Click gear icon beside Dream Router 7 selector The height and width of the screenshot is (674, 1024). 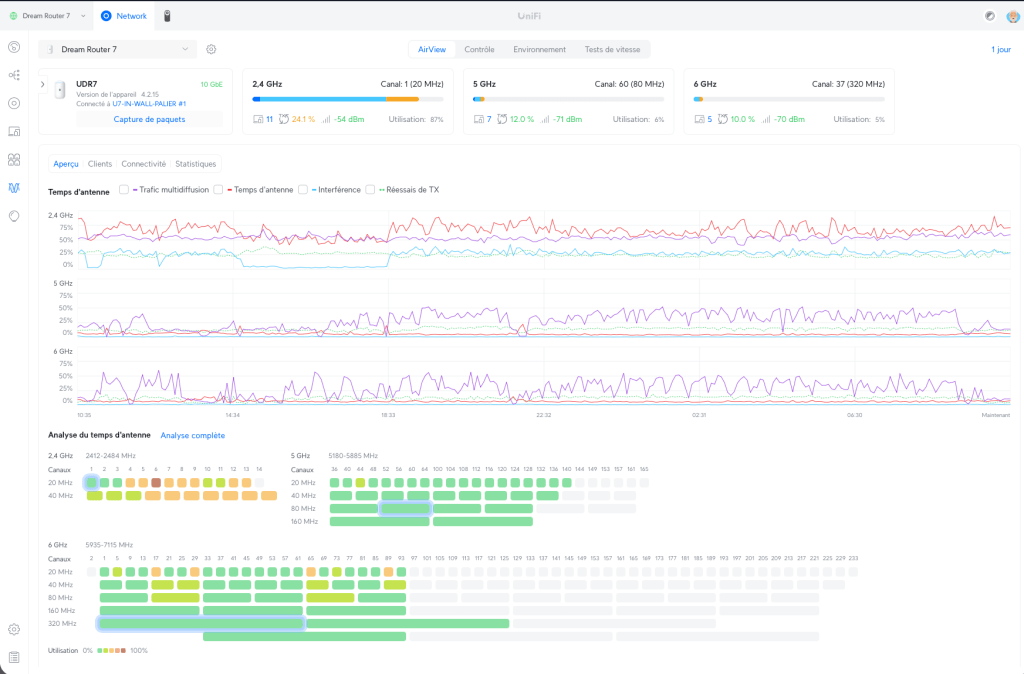click(211, 49)
